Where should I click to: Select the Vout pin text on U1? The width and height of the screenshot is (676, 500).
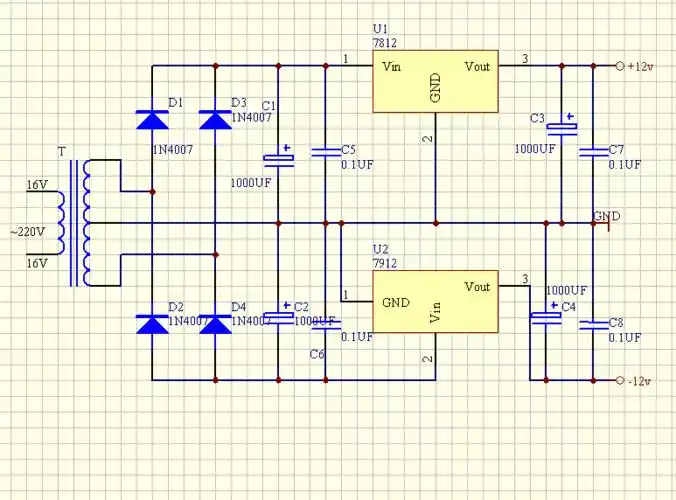[478, 66]
